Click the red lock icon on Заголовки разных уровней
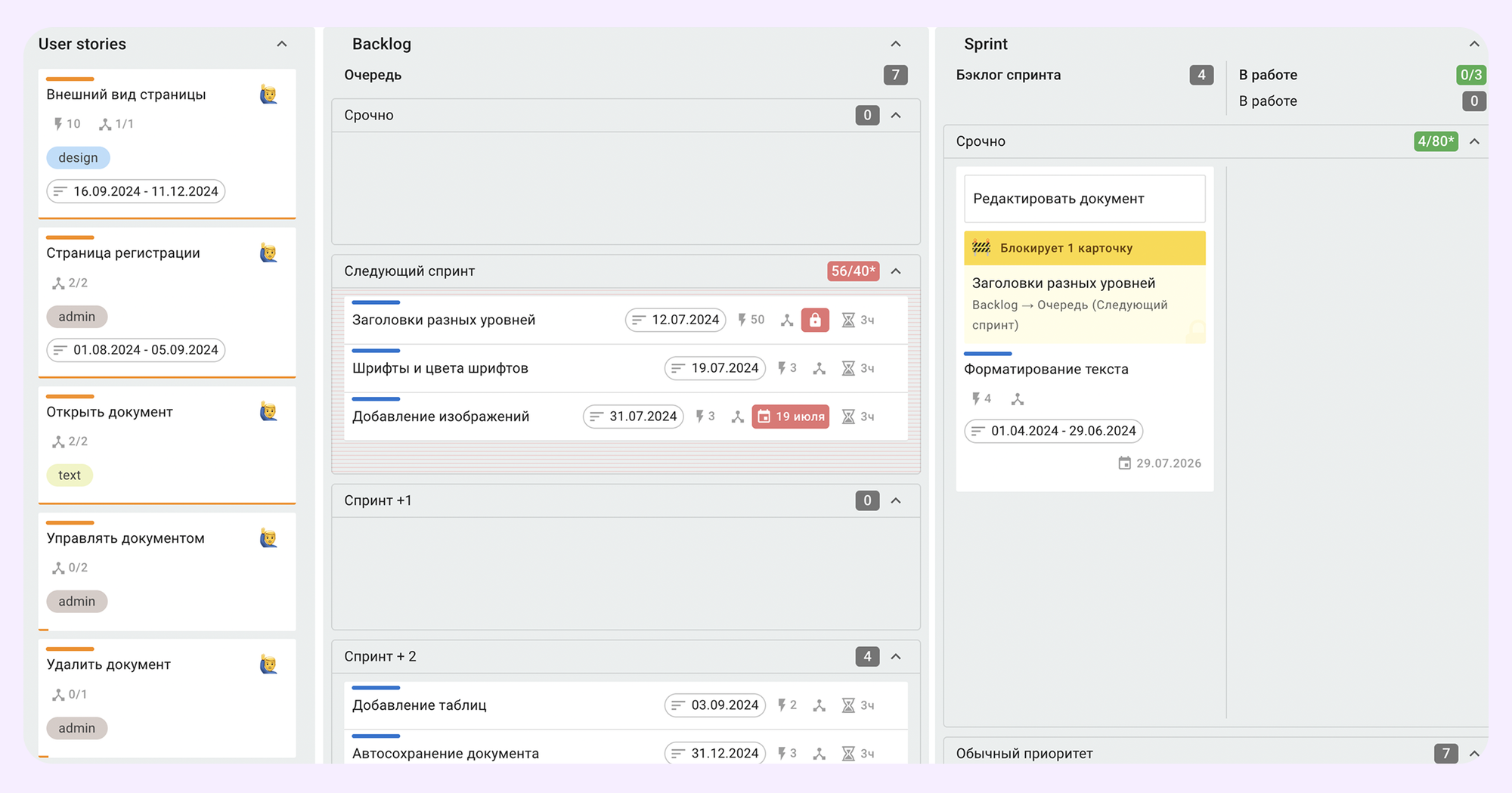Viewport: 1512px width, 793px height. point(815,320)
